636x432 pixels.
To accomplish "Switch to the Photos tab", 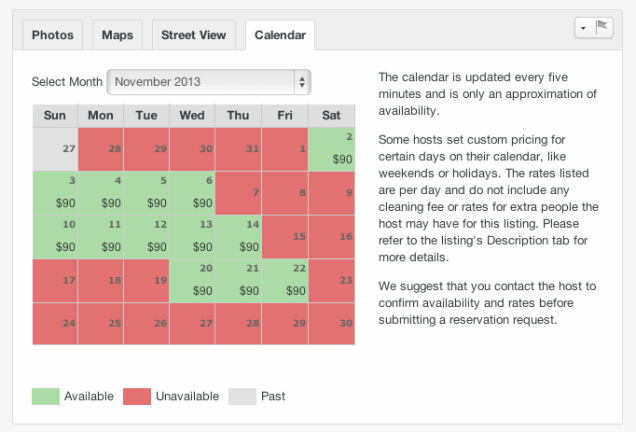I will 52,35.
